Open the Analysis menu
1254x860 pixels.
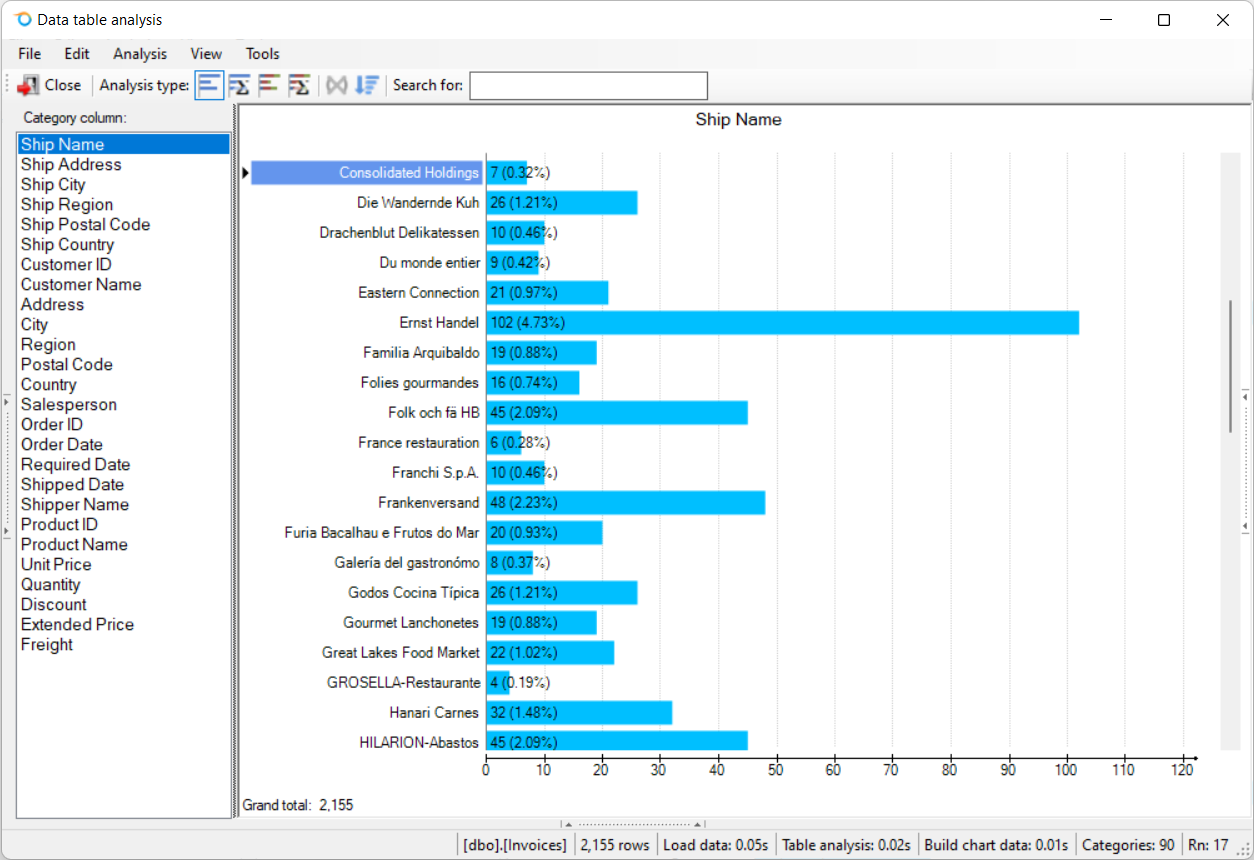pos(140,54)
